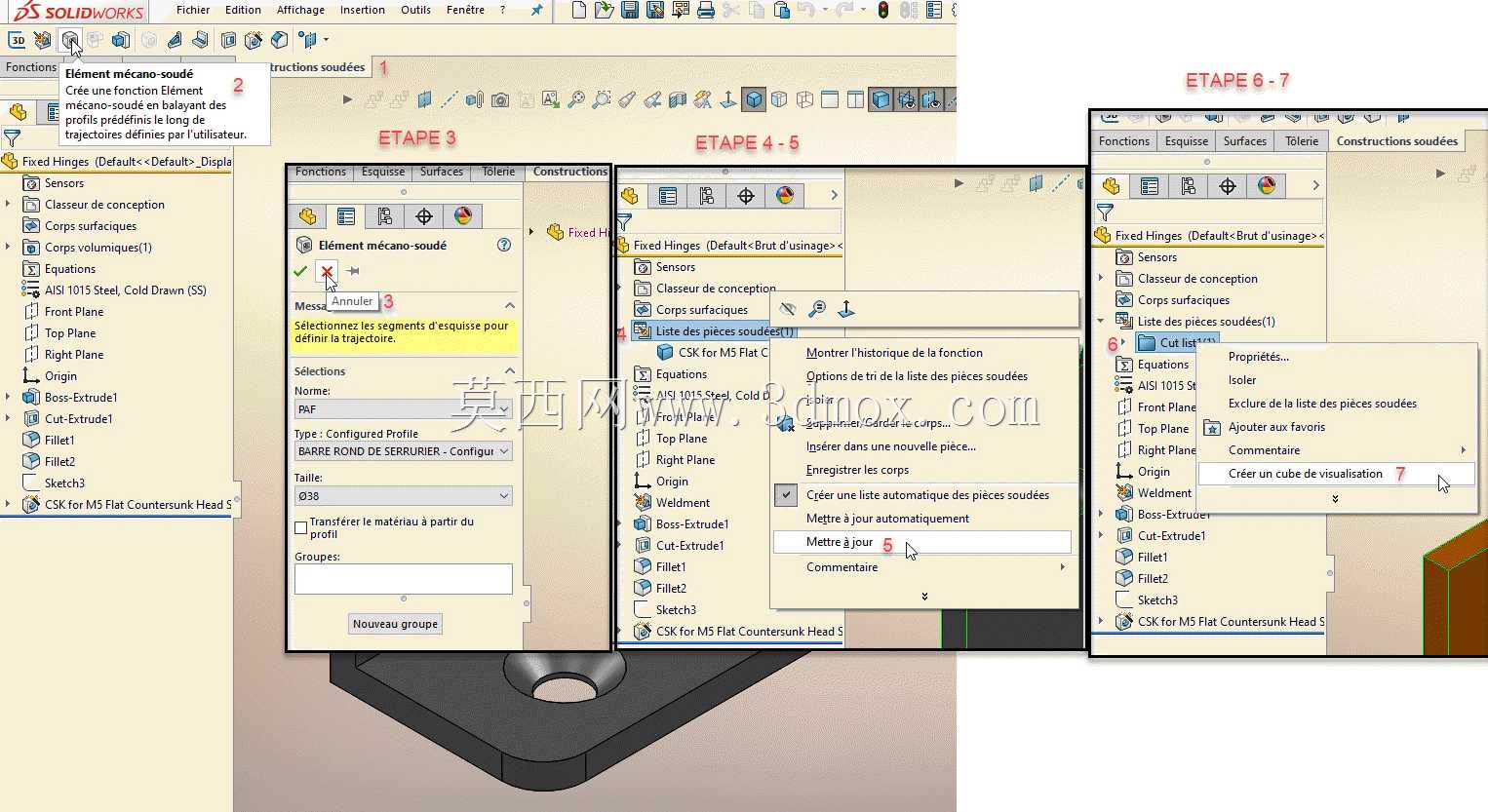
Task: Expand the Fixed Hi flyout tree arrow
Action: (x=531, y=232)
